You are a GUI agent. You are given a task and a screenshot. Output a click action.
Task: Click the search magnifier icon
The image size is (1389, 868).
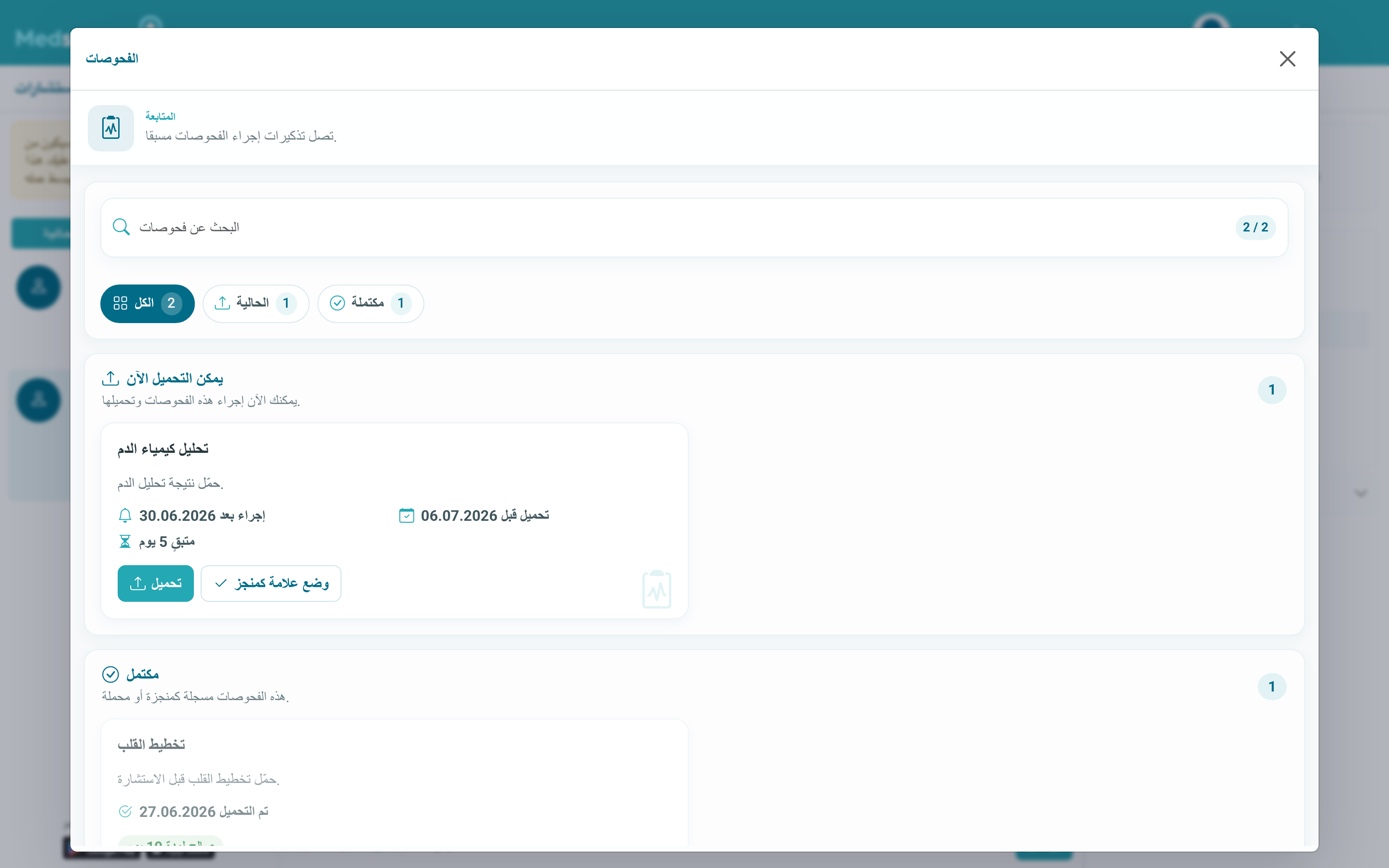pyautogui.click(x=121, y=227)
